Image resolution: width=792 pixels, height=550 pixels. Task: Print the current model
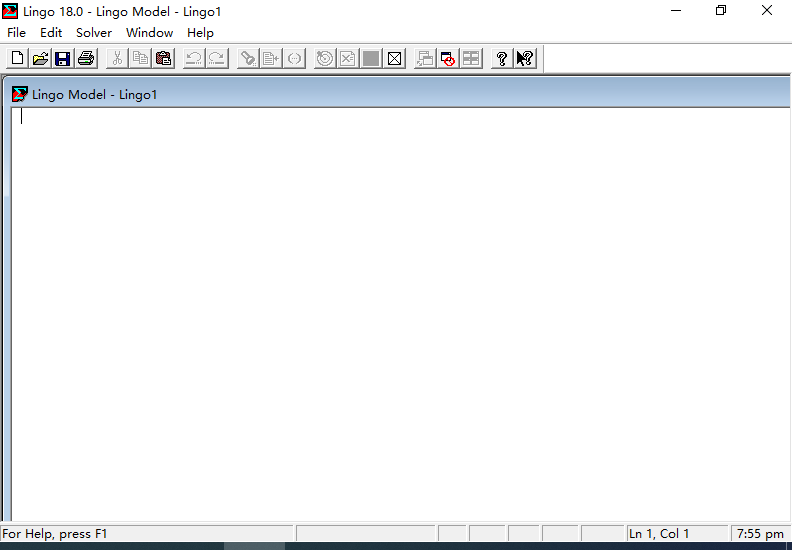86,59
